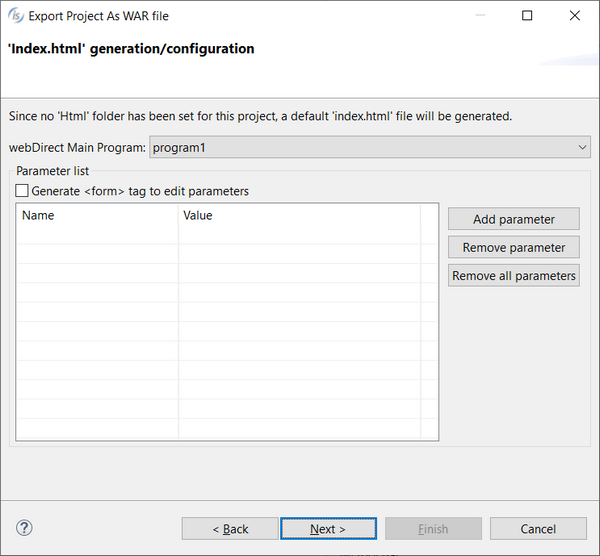
Task: Click the Parameter list group label
Action: tap(52, 171)
